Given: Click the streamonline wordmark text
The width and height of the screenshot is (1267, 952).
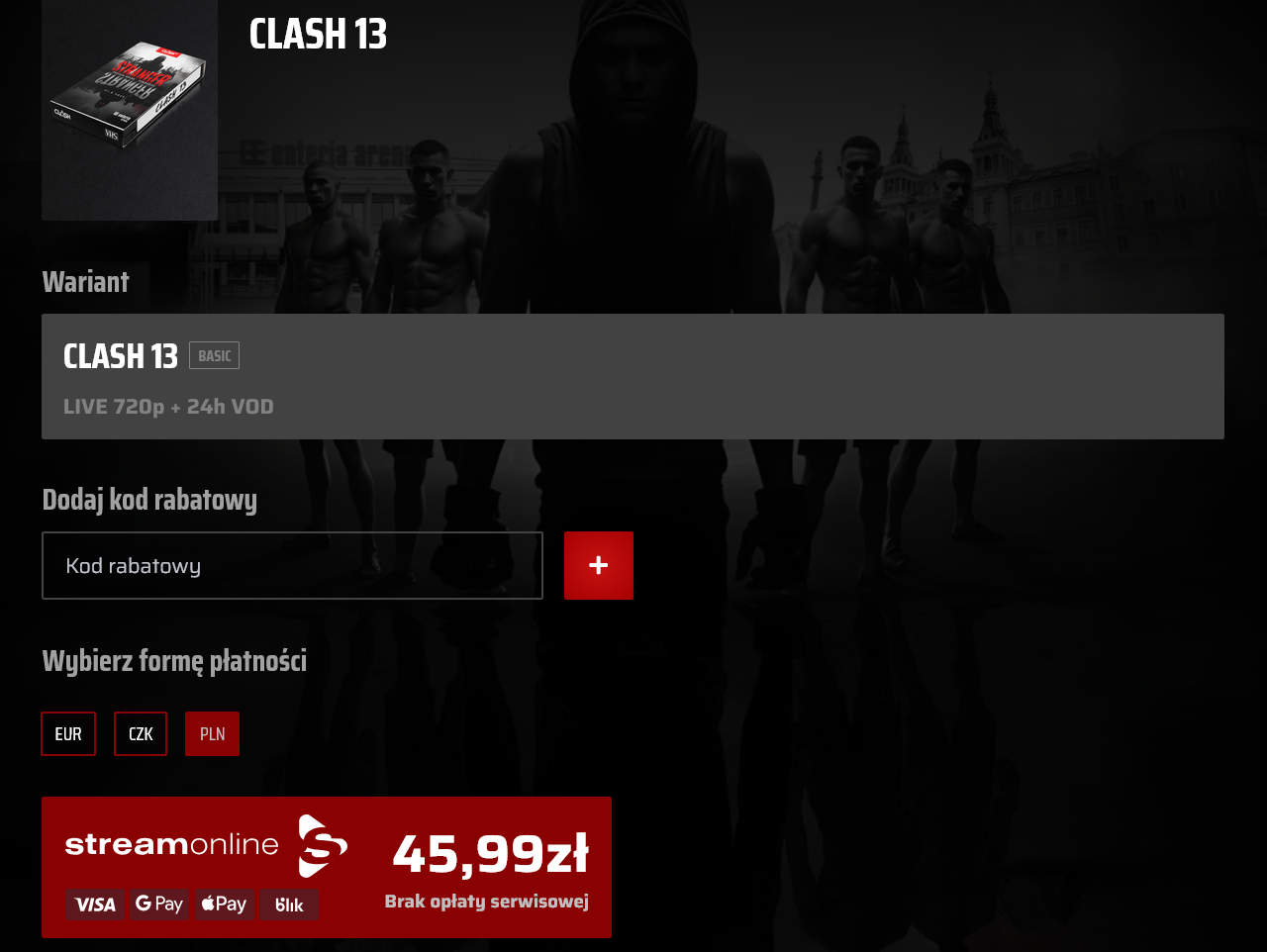Looking at the screenshot, I should [172, 844].
